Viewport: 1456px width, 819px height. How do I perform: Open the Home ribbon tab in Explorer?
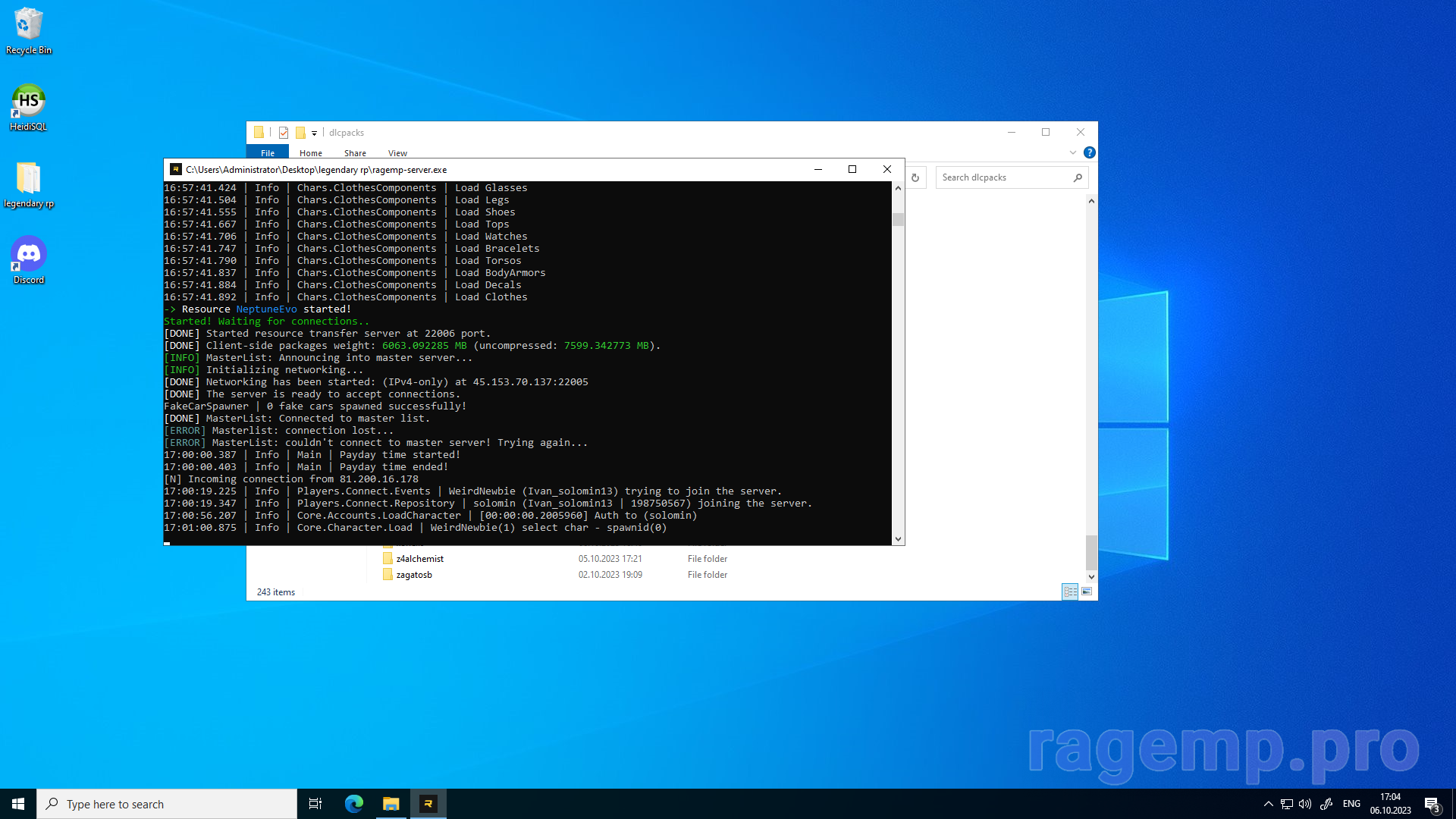click(x=311, y=152)
